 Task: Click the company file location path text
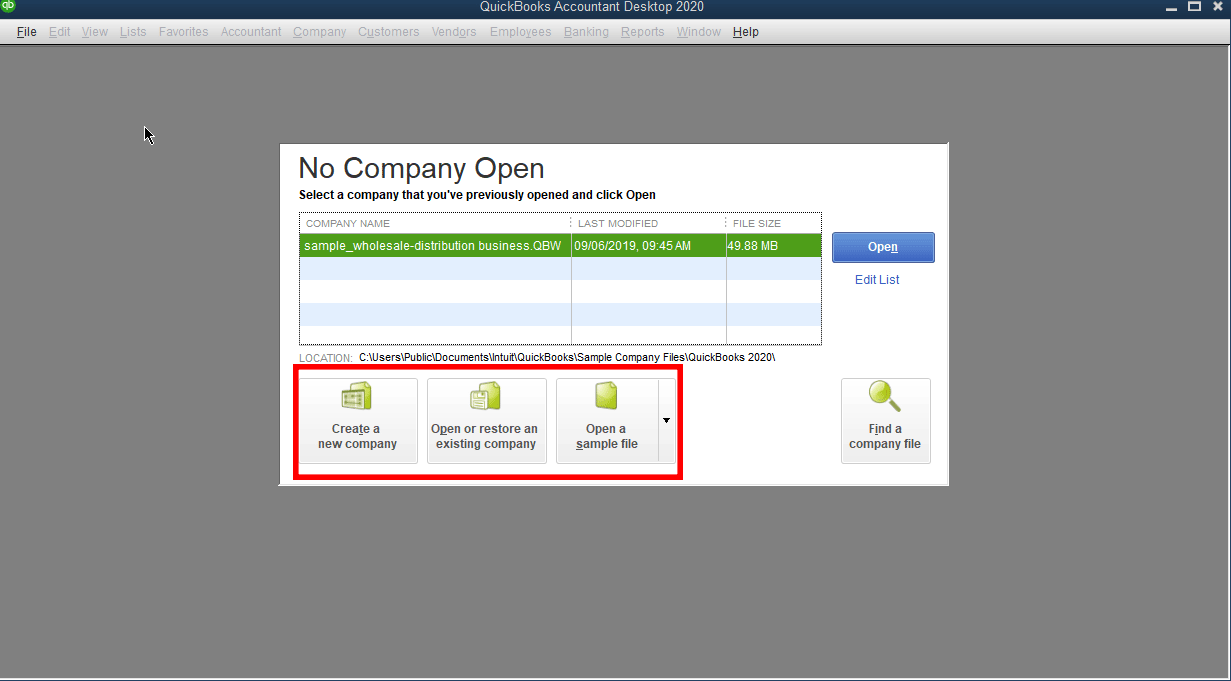coord(567,357)
